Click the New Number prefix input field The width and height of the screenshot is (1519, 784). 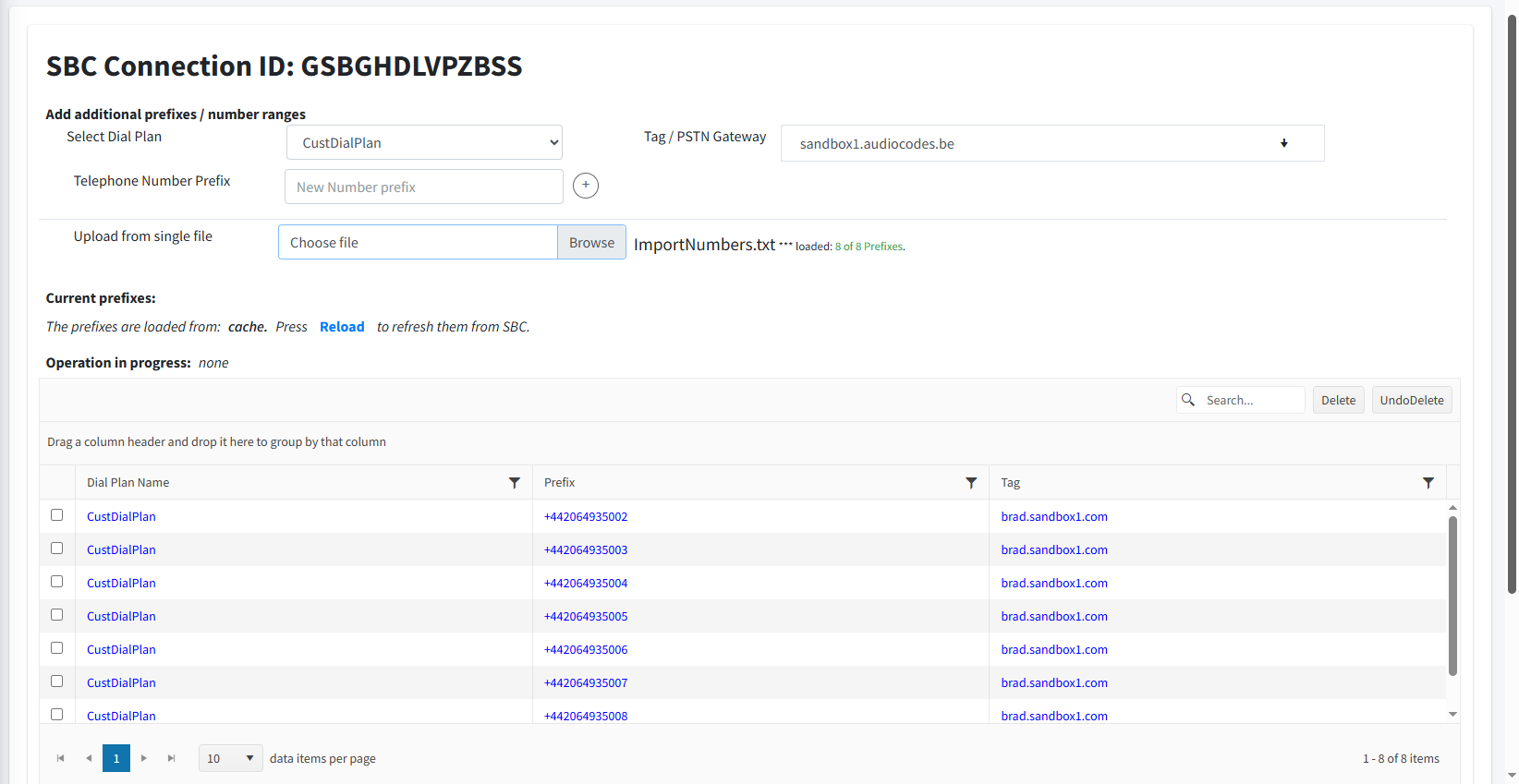[424, 187]
